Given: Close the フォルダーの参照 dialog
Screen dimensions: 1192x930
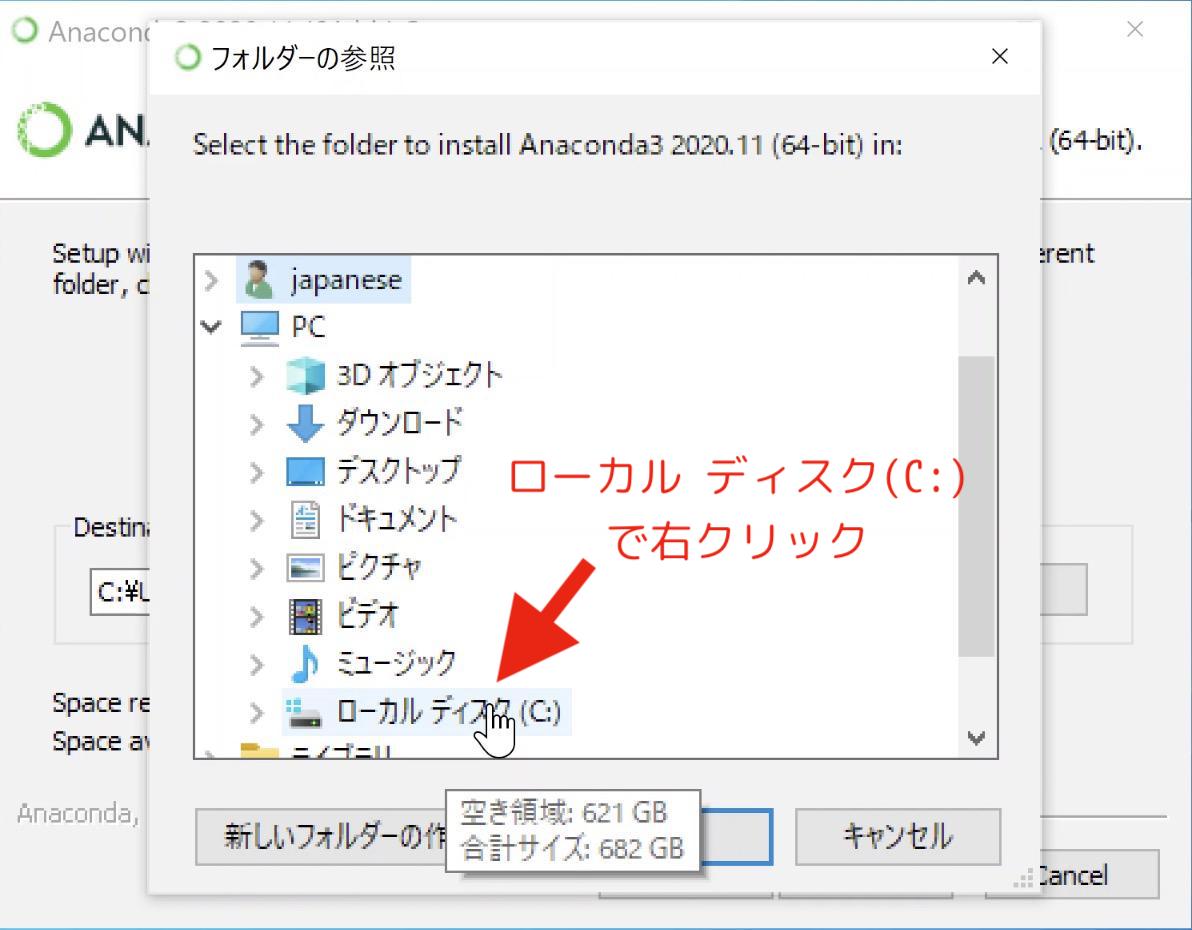Looking at the screenshot, I should [x=999, y=57].
